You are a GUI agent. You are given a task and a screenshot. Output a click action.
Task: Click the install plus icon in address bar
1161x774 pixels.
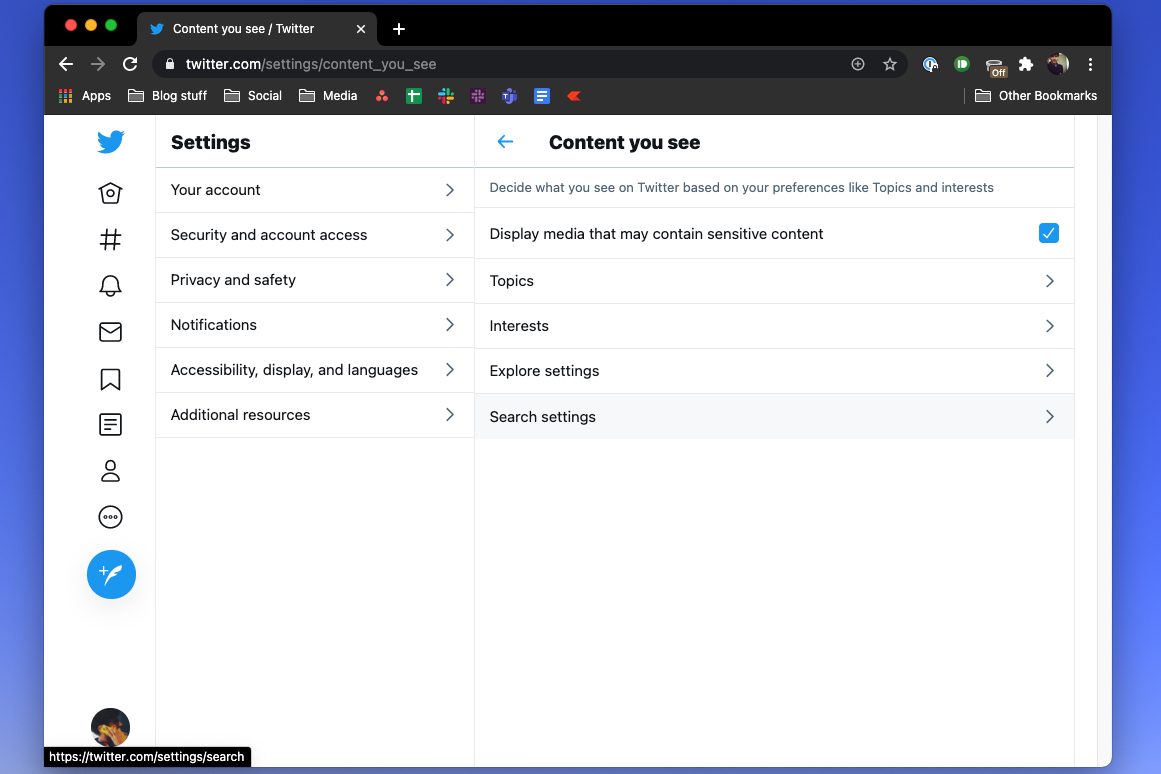pyautogui.click(x=857, y=64)
